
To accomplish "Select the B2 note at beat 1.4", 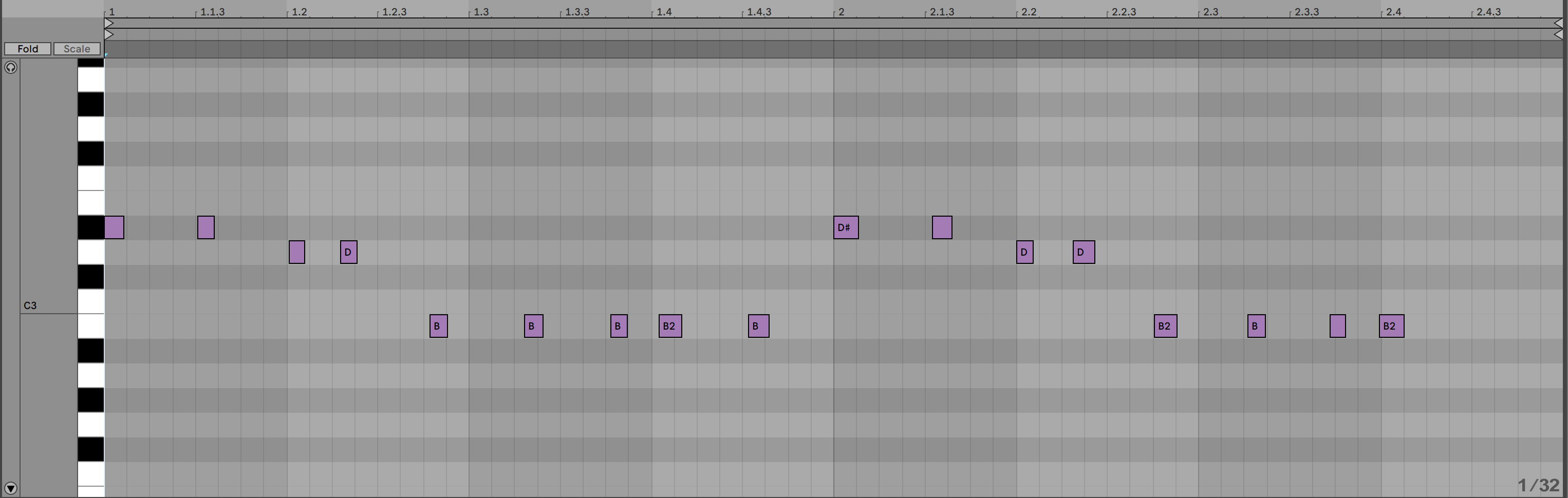I will click(669, 326).
